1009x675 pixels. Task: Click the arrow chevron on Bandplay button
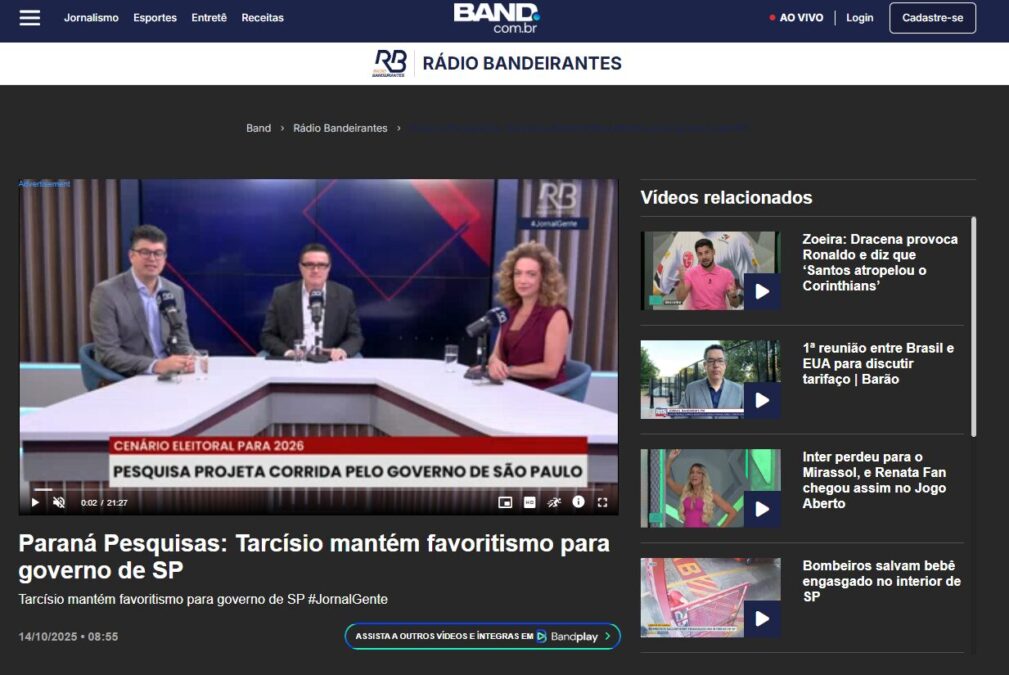[607, 636]
